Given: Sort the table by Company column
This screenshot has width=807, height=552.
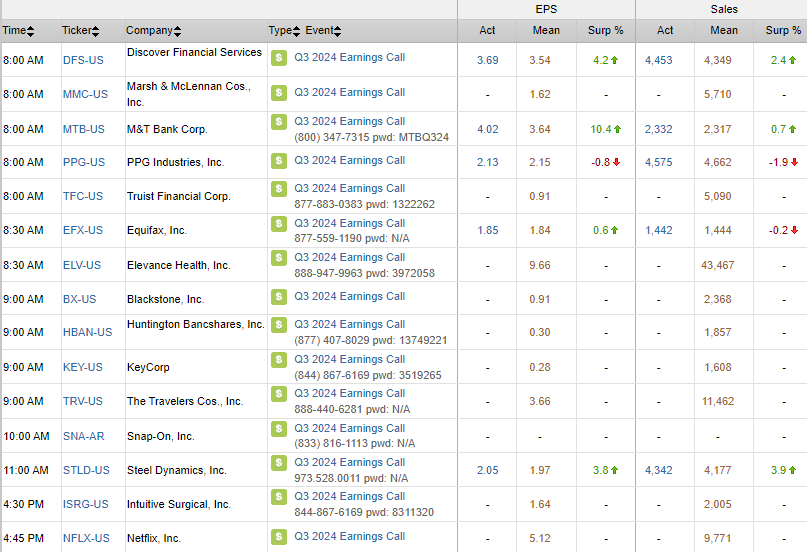Looking at the screenshot, I should 153,30.
